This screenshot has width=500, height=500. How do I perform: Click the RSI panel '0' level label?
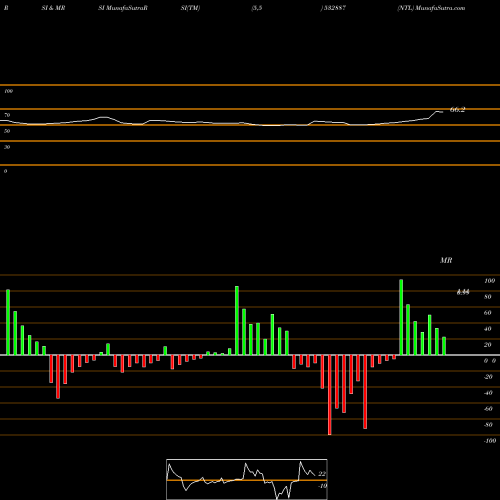click(5, 171)
